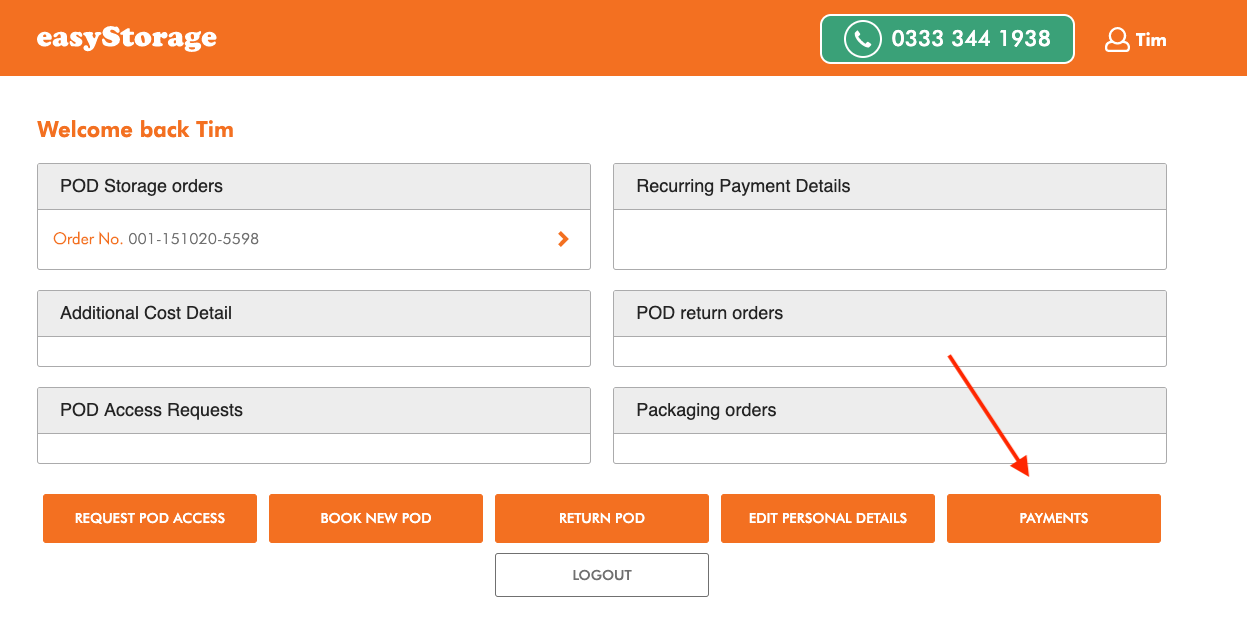This screenshot has height=620, width=1247.
Task: Open Order No. 001-151020-5598
Action: click(156, 239)
